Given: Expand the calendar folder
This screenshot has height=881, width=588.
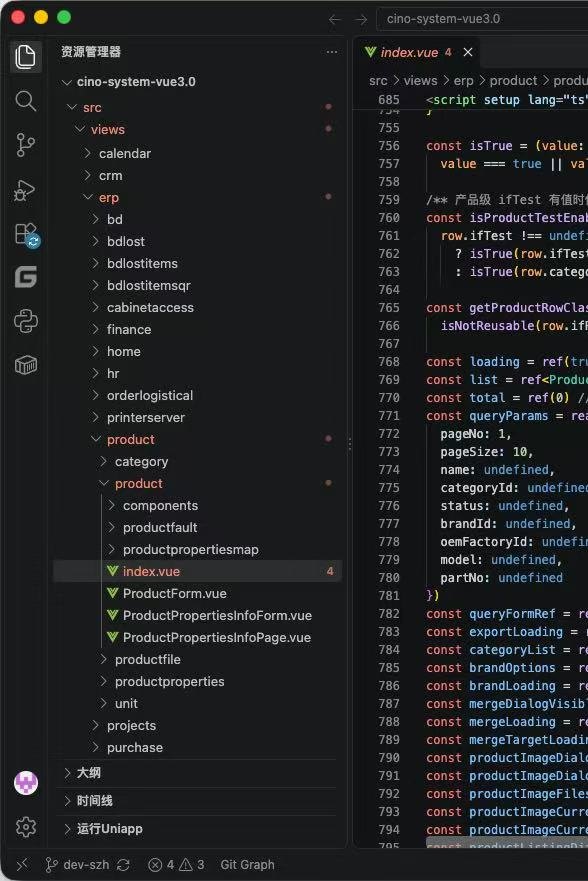Looking at the screenshot, I should 198,153.
